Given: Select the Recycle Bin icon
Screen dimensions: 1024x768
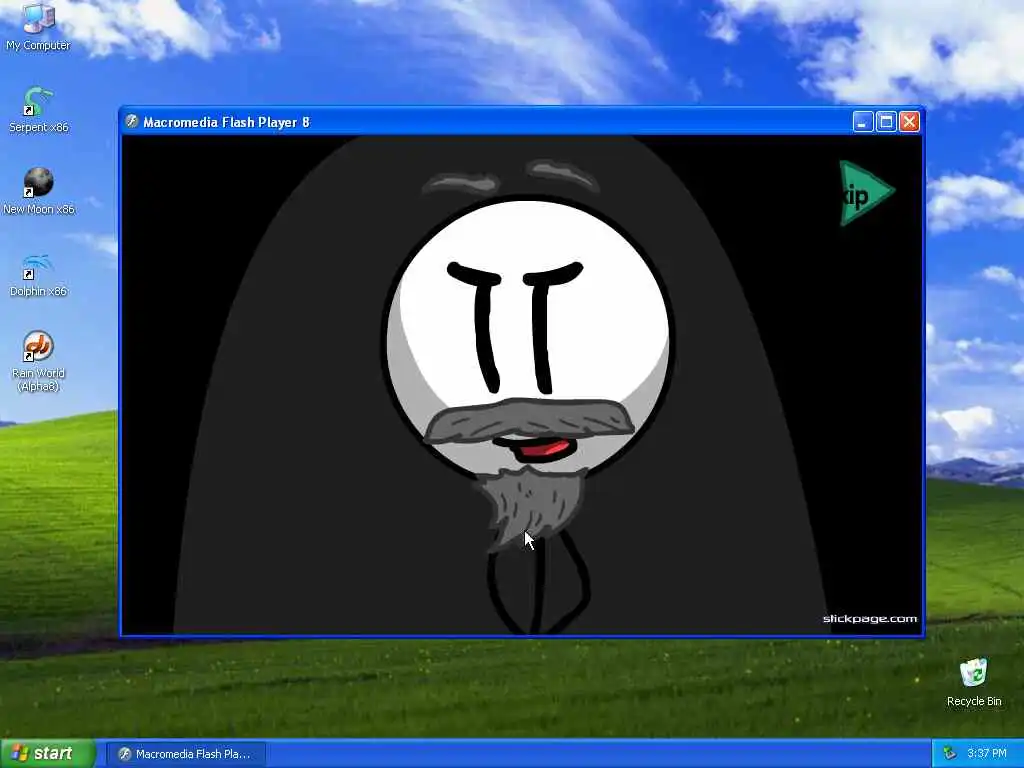Looking at the screenshot, I should [974, 682].
